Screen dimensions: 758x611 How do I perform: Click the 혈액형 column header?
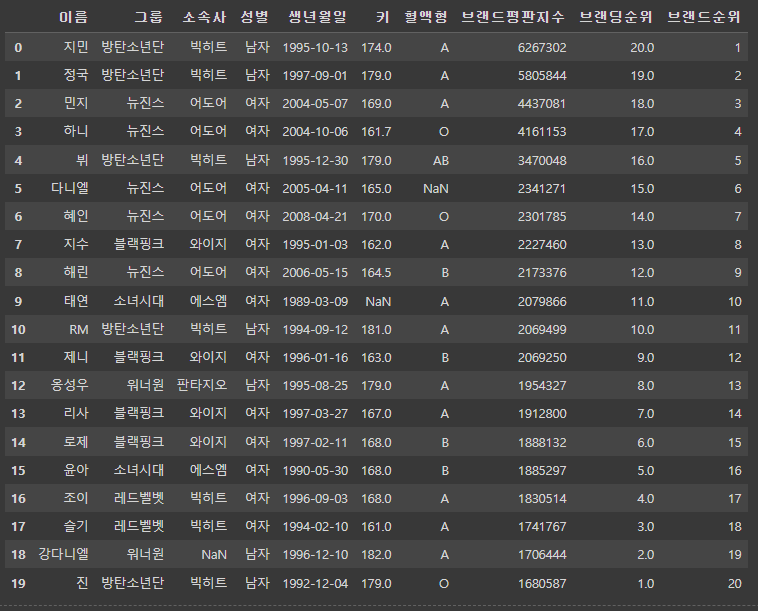[426, 17]
